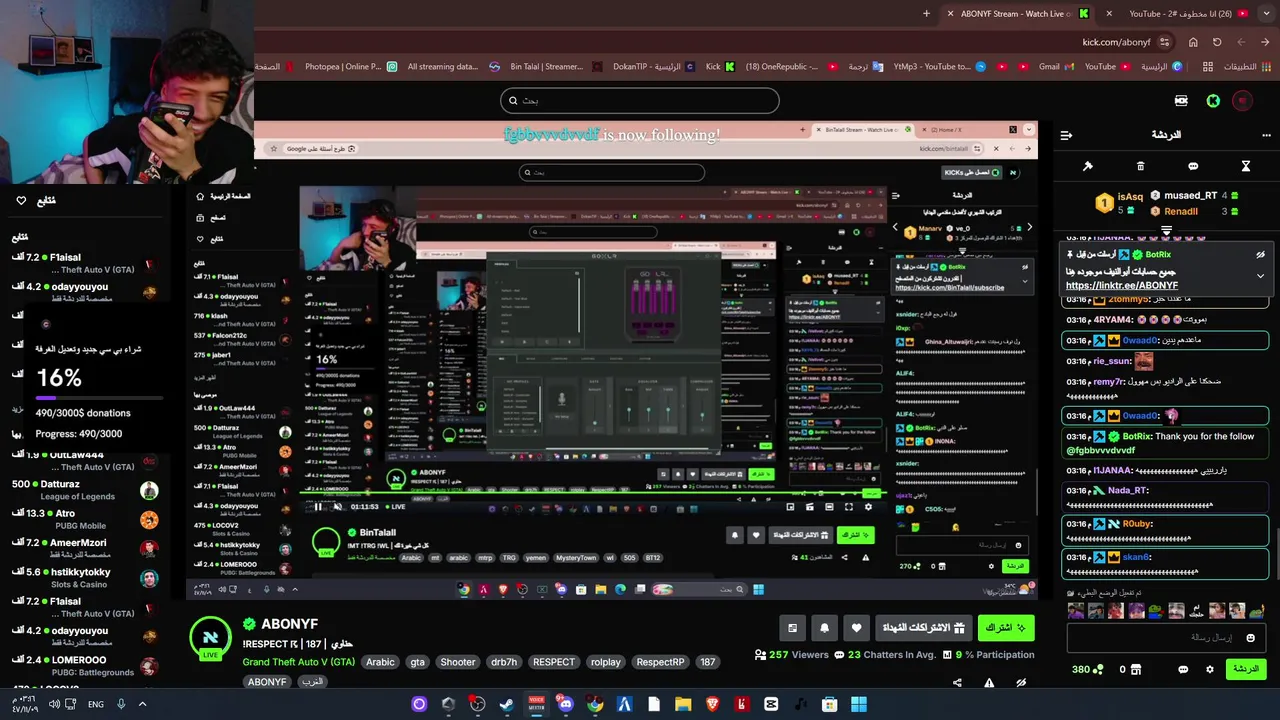This screenshot has height=720, width=1280.
Task: Click the site settings icon in address bar
Action: (1164, 42)
